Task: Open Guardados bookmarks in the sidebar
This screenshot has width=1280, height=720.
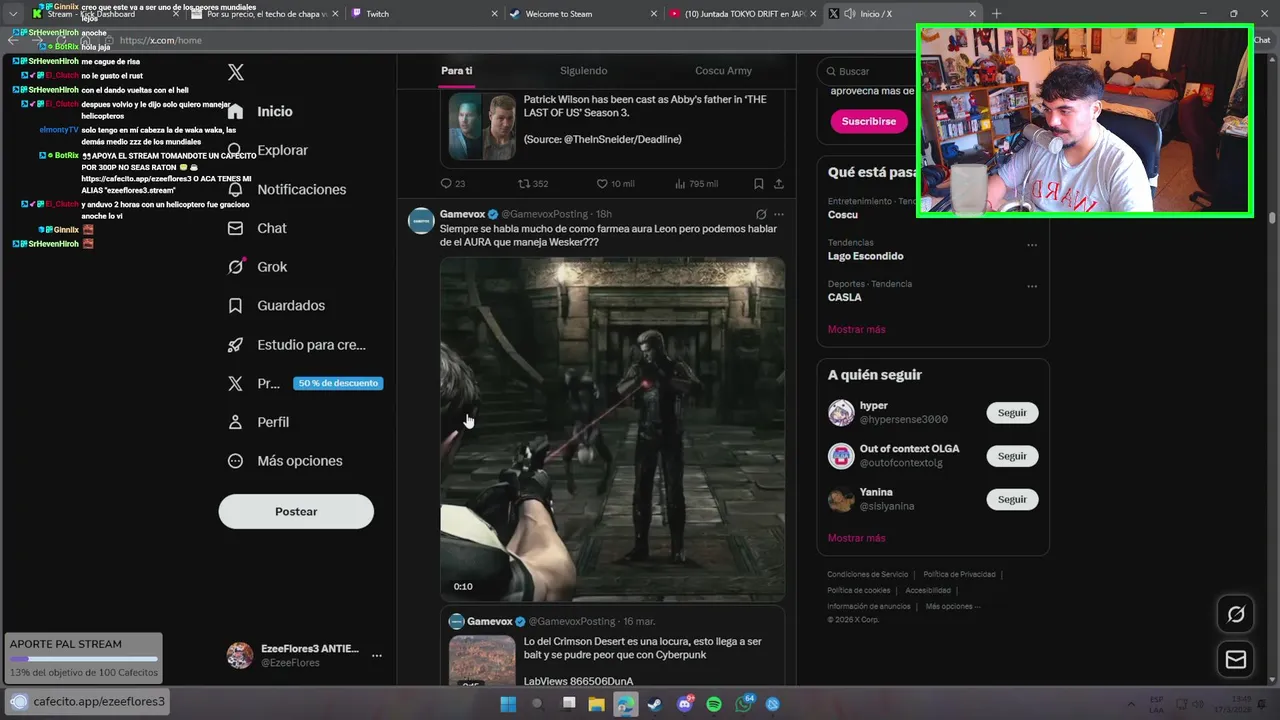Action: pos(276,305)
